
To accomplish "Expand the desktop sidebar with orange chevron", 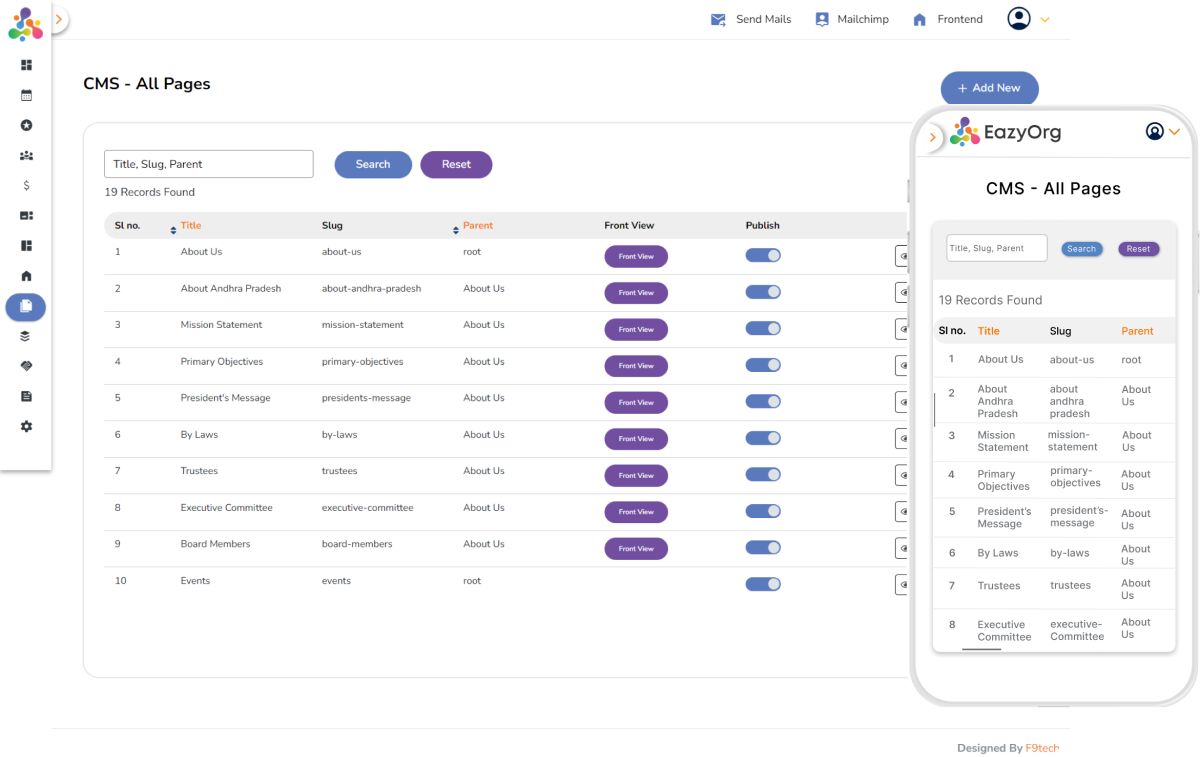I will pos(59,19).
